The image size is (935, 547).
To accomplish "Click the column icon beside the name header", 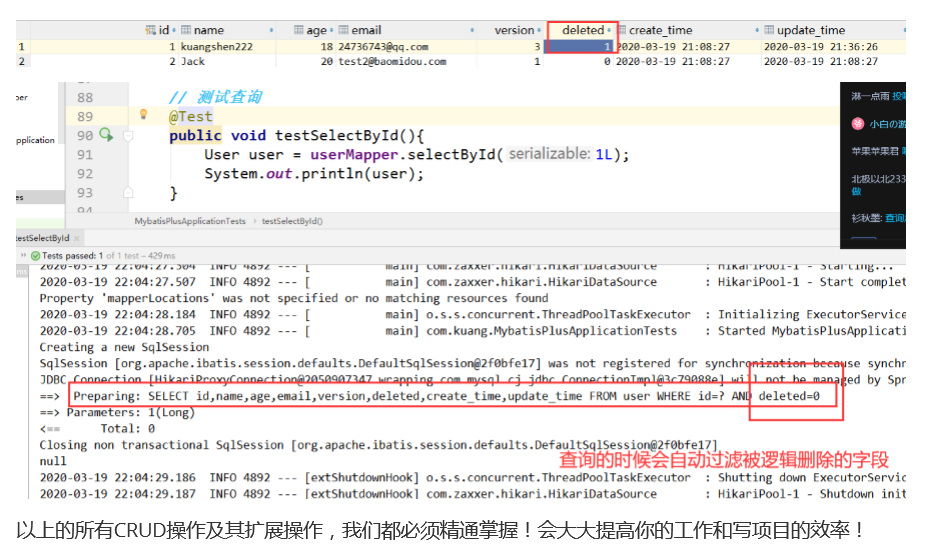I will 186,30.
